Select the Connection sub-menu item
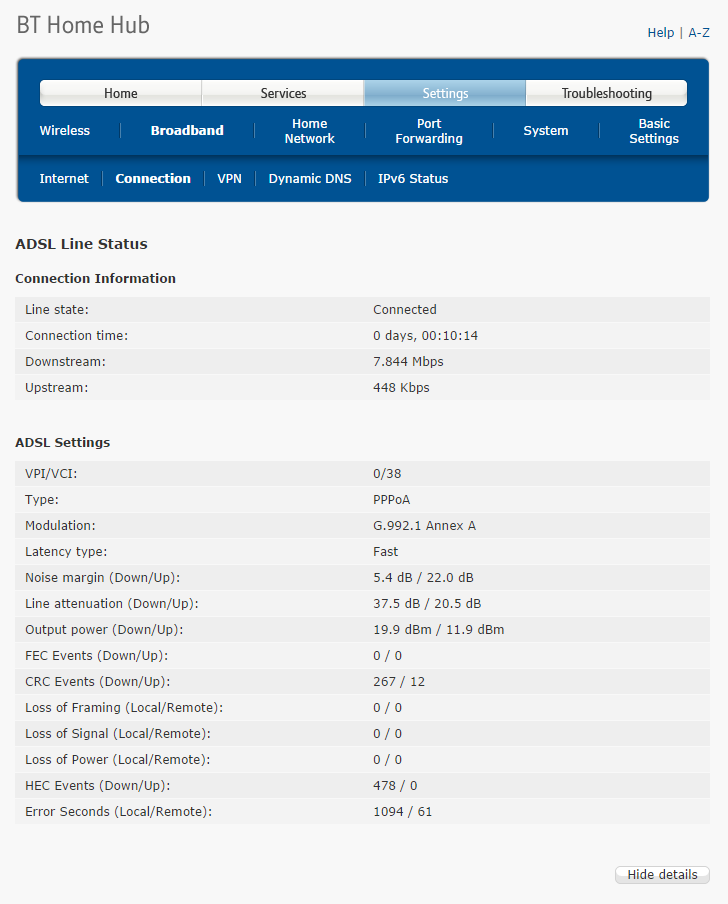Viewport: 728px width, 904px height. tap(153, 179)
